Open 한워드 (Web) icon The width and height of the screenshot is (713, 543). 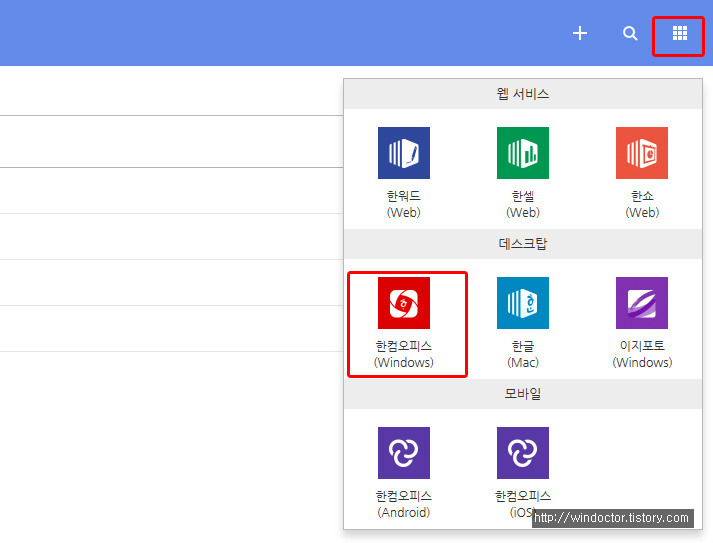click(404, 153)
